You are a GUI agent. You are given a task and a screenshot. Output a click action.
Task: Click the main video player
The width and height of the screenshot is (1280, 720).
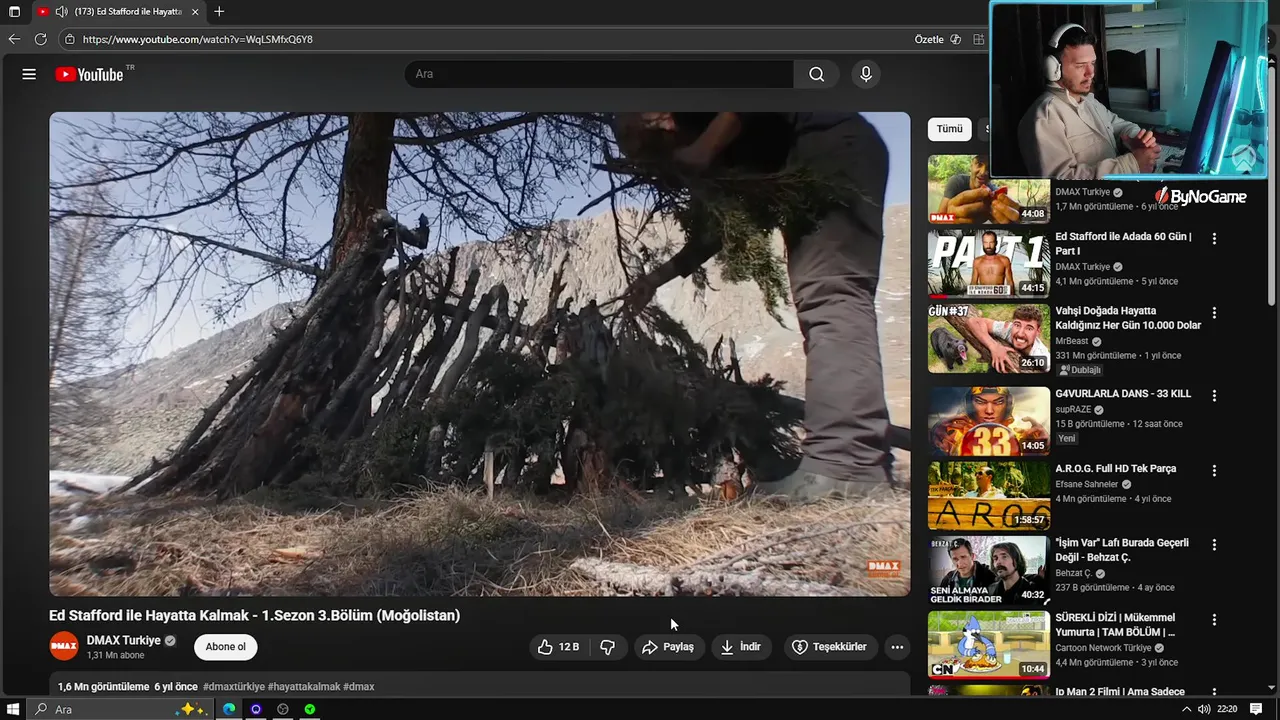[x=480, y=354]
